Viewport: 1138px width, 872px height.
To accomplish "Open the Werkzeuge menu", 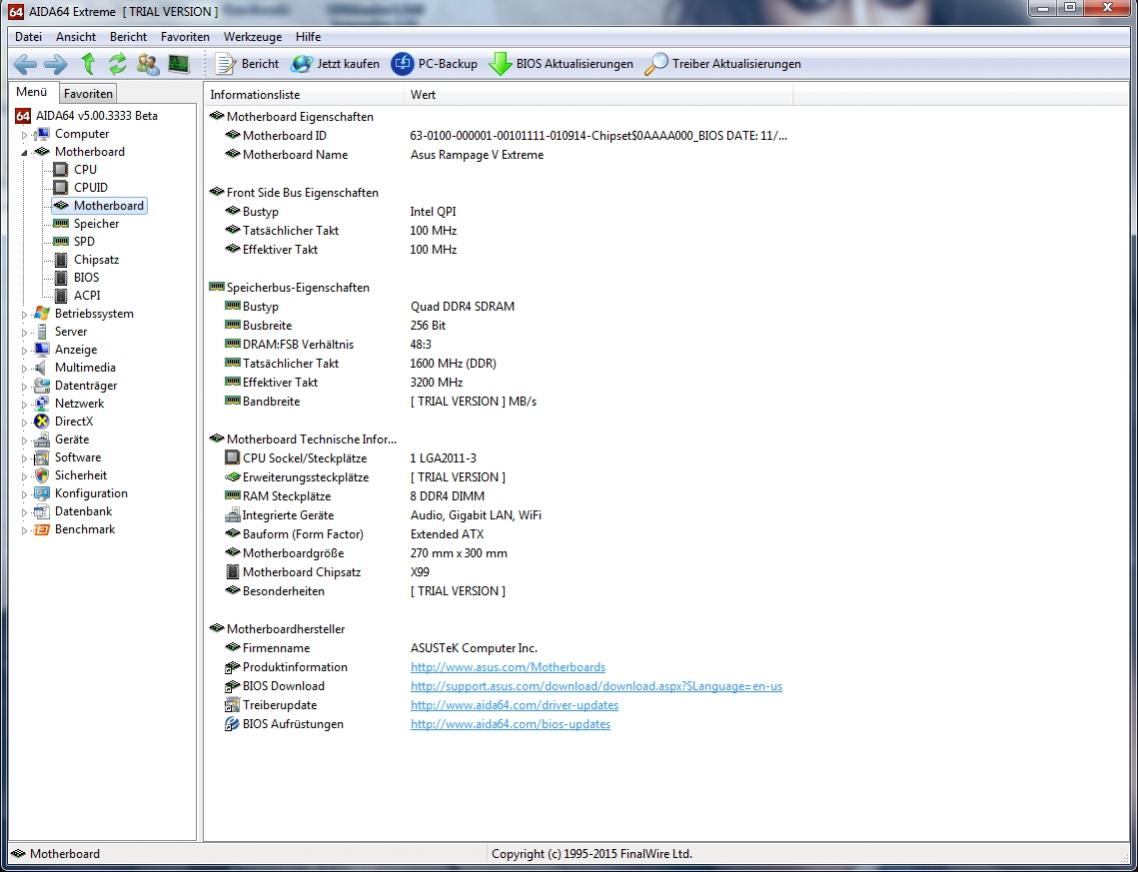I will [x=252, y=36].
